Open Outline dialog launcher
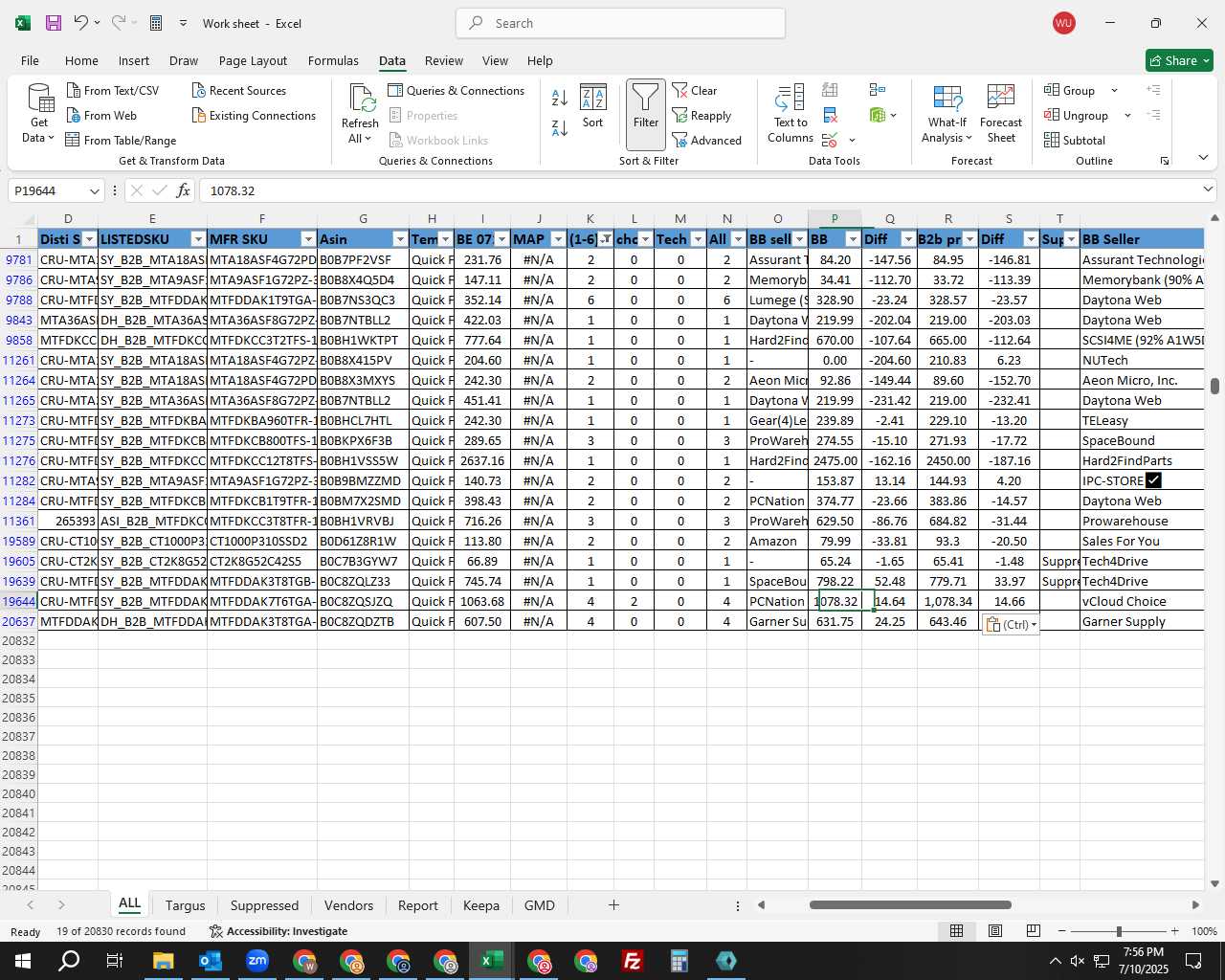1225x980 pixels. click(x=1165, y=161)
